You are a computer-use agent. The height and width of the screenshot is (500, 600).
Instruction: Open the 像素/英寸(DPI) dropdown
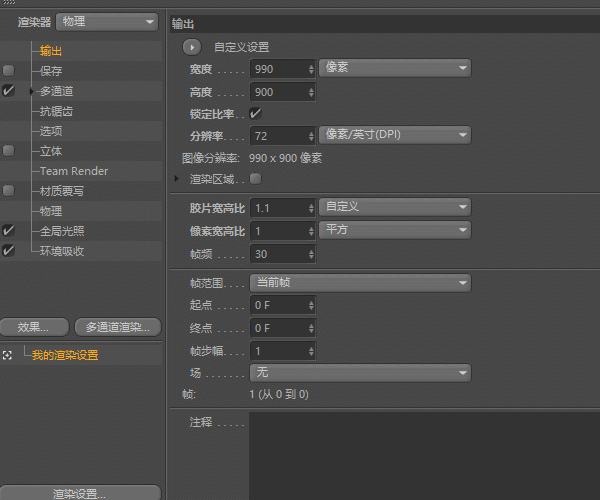(x=395, y=135)
